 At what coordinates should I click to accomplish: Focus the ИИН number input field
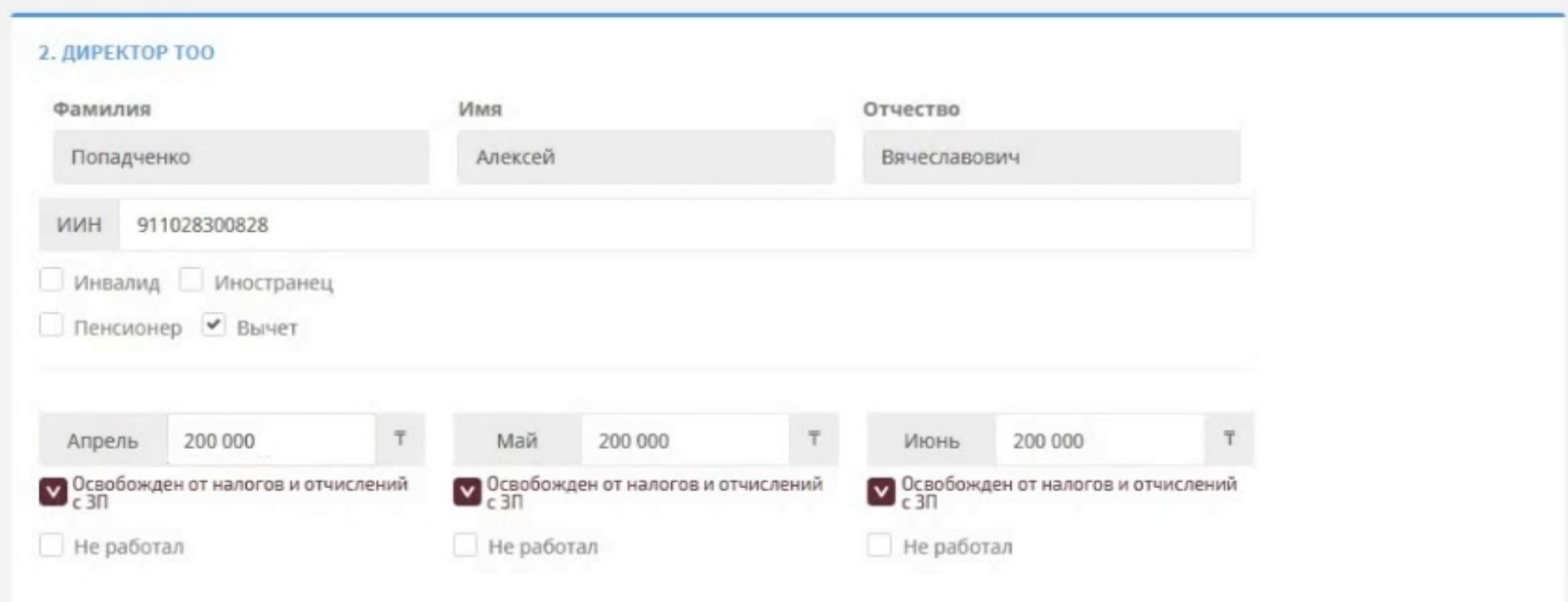684,225
